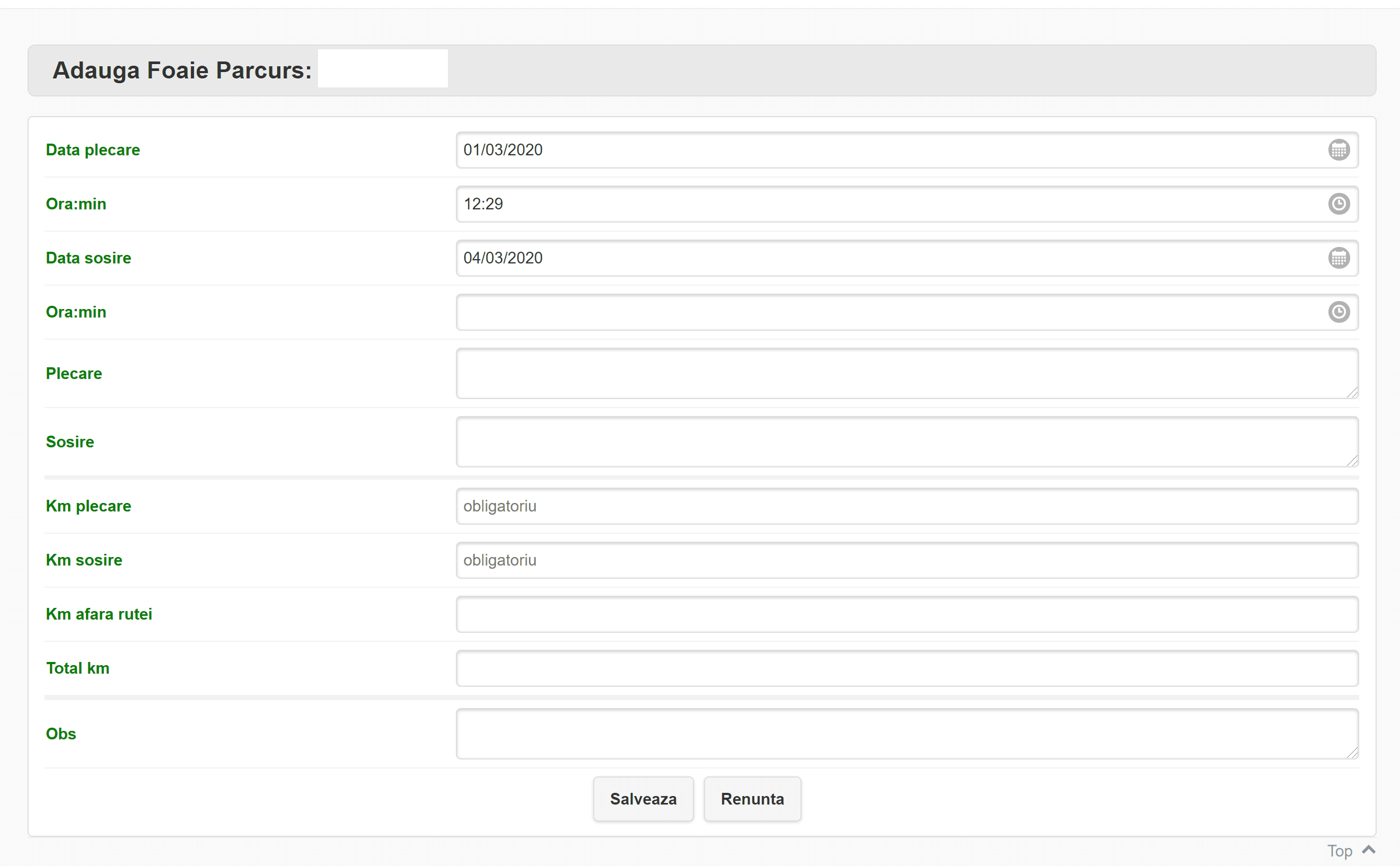Click the Top arrow chevron icon

point(1369,850)
